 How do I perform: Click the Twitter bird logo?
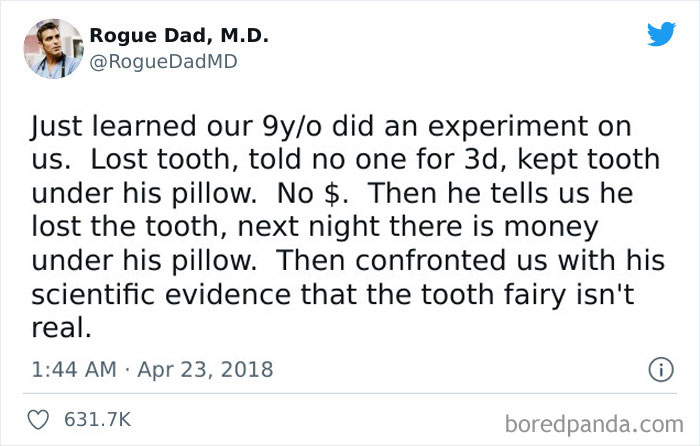click(661, 36)
